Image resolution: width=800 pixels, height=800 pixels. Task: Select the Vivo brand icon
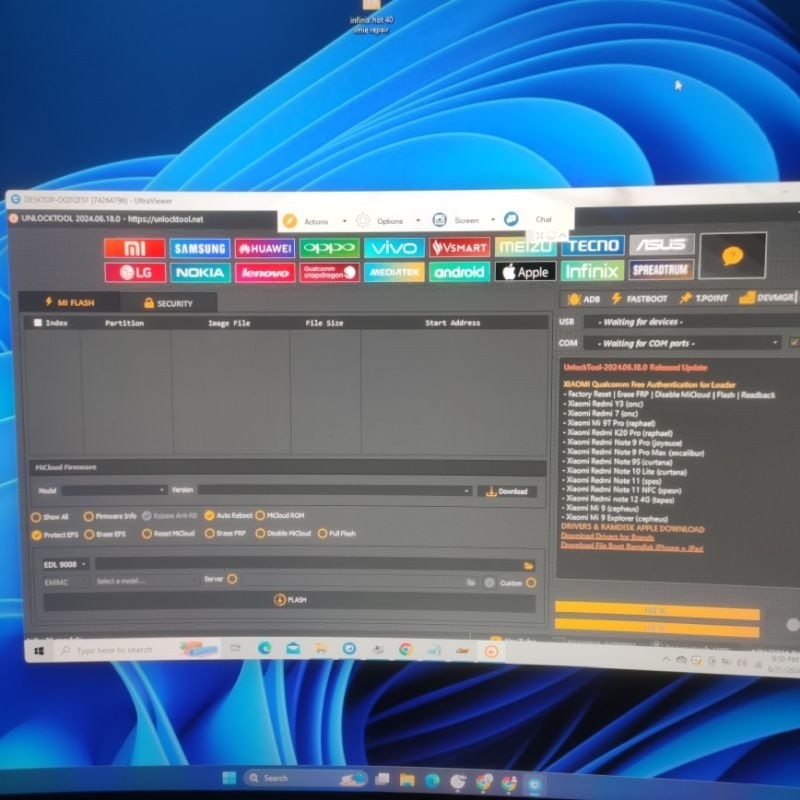pyautogui.click(x=394, y=248)
